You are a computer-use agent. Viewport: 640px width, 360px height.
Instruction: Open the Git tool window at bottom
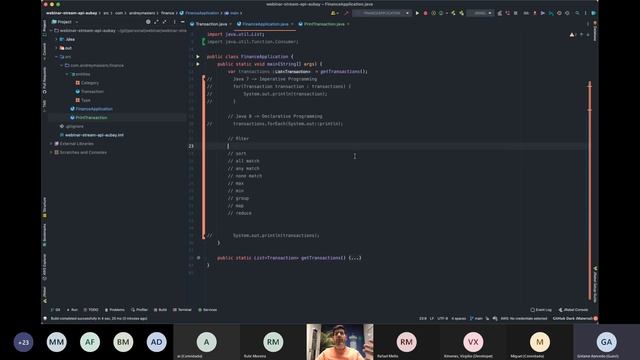pos(56,310)
